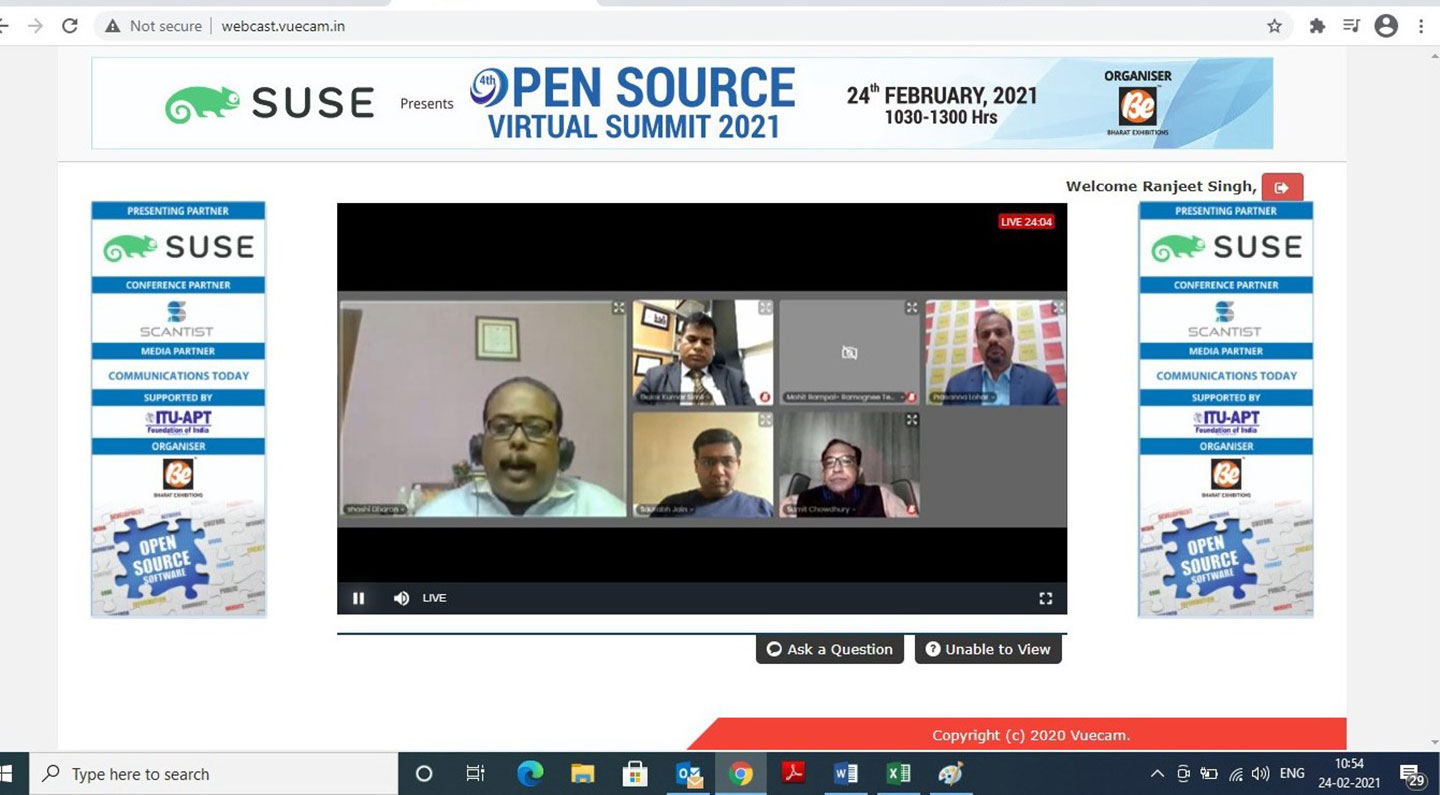This screenshot has height=795, width=1440.
Task: Open system volume tray icon
Action: [1261, 774]
